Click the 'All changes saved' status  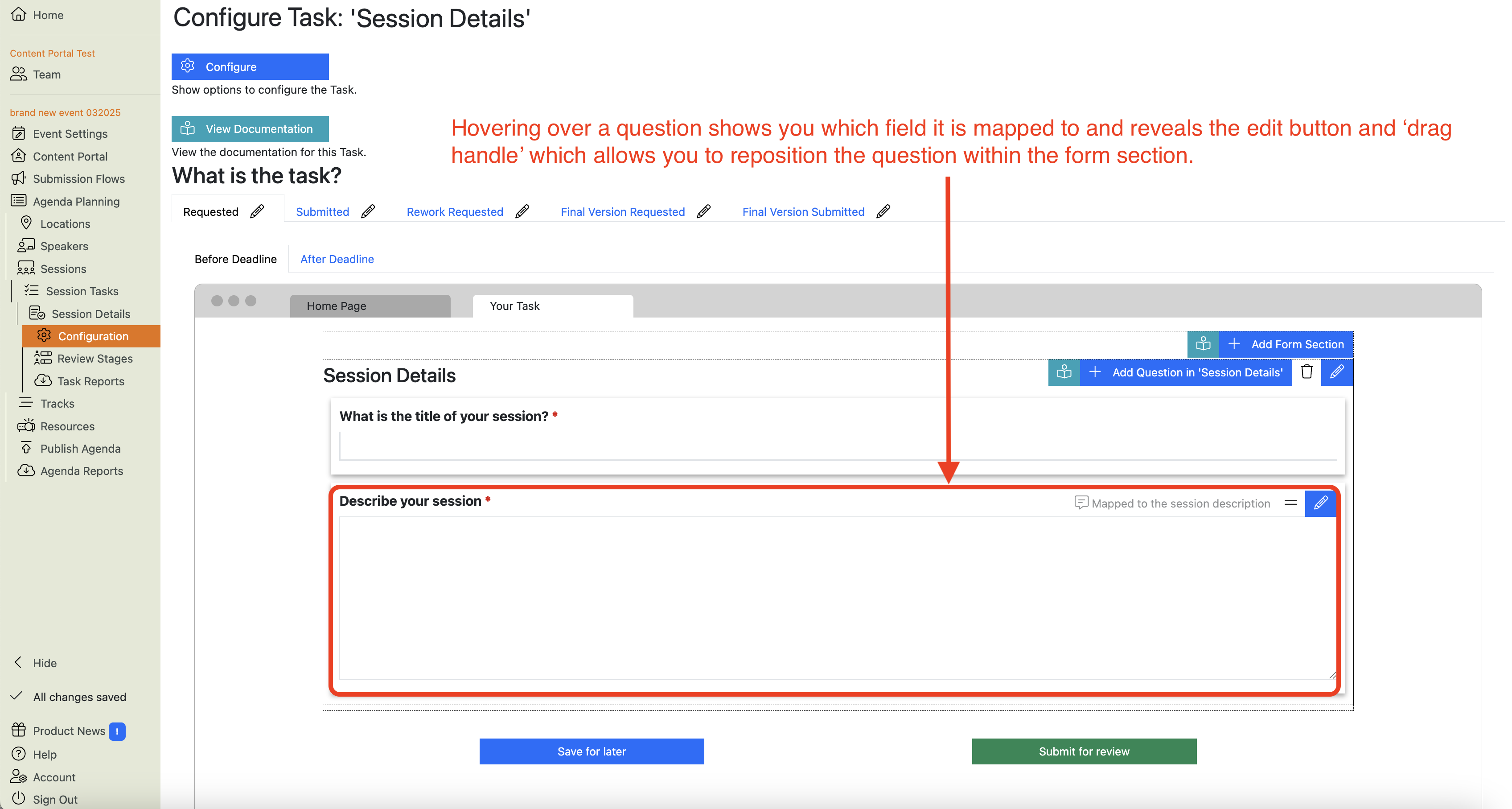pos(80,697)
